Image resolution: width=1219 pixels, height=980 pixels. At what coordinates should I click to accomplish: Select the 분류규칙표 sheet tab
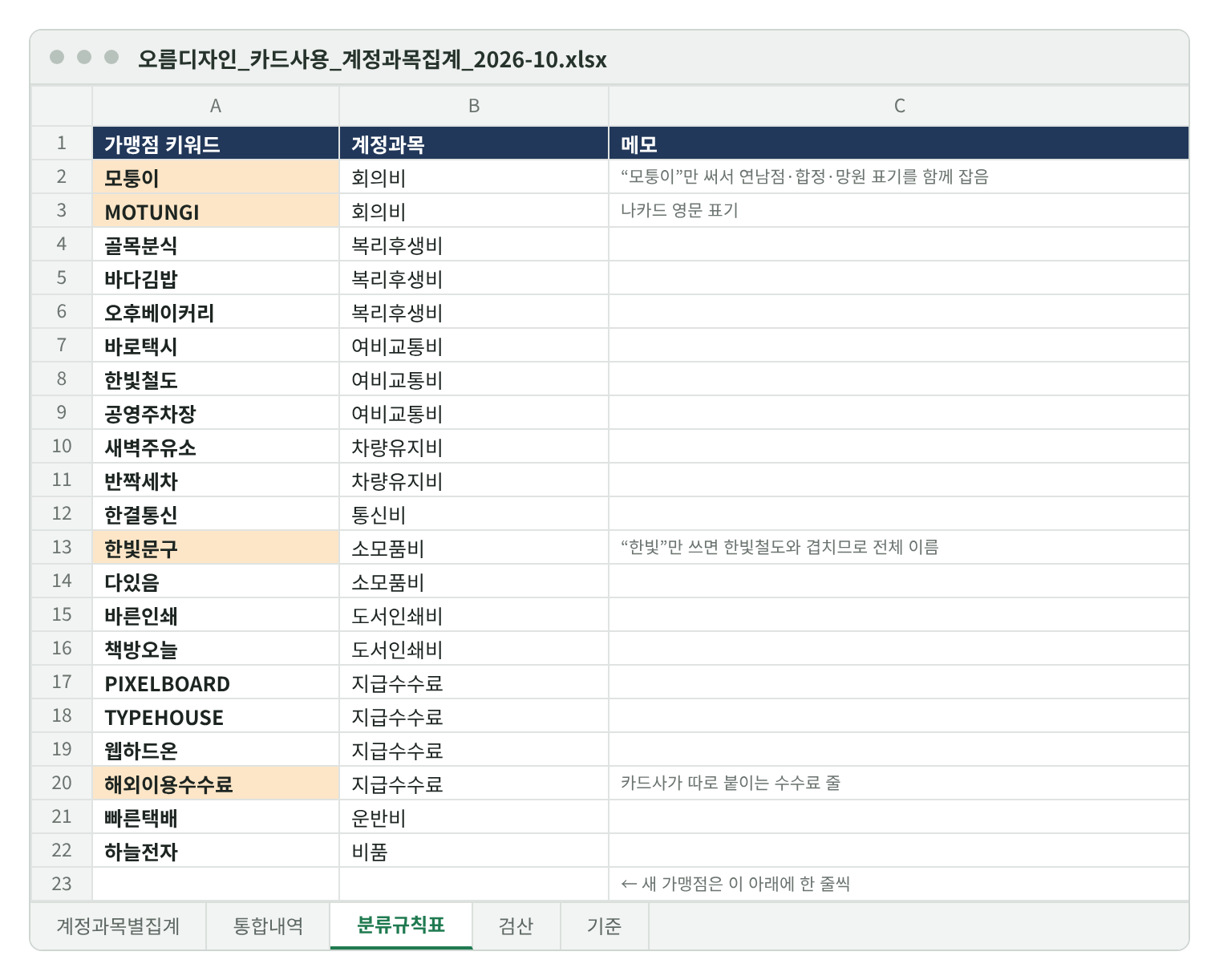click(x=401, y=925)
